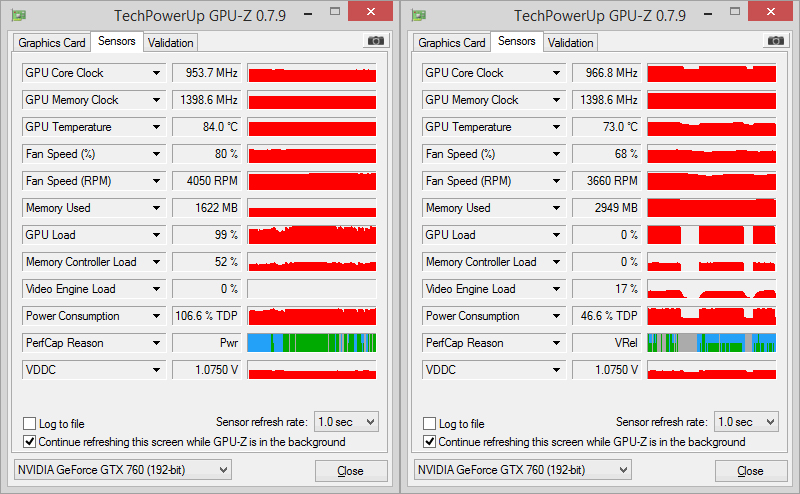Open GPU Memory Clock dropdown in left window
Image resolution: width=800 pixels, height=494 pixels.
tap(156, 100)
